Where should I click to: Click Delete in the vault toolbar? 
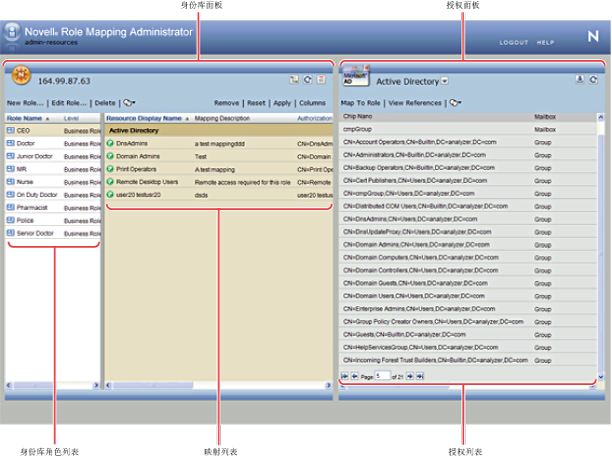pos(105,103)
